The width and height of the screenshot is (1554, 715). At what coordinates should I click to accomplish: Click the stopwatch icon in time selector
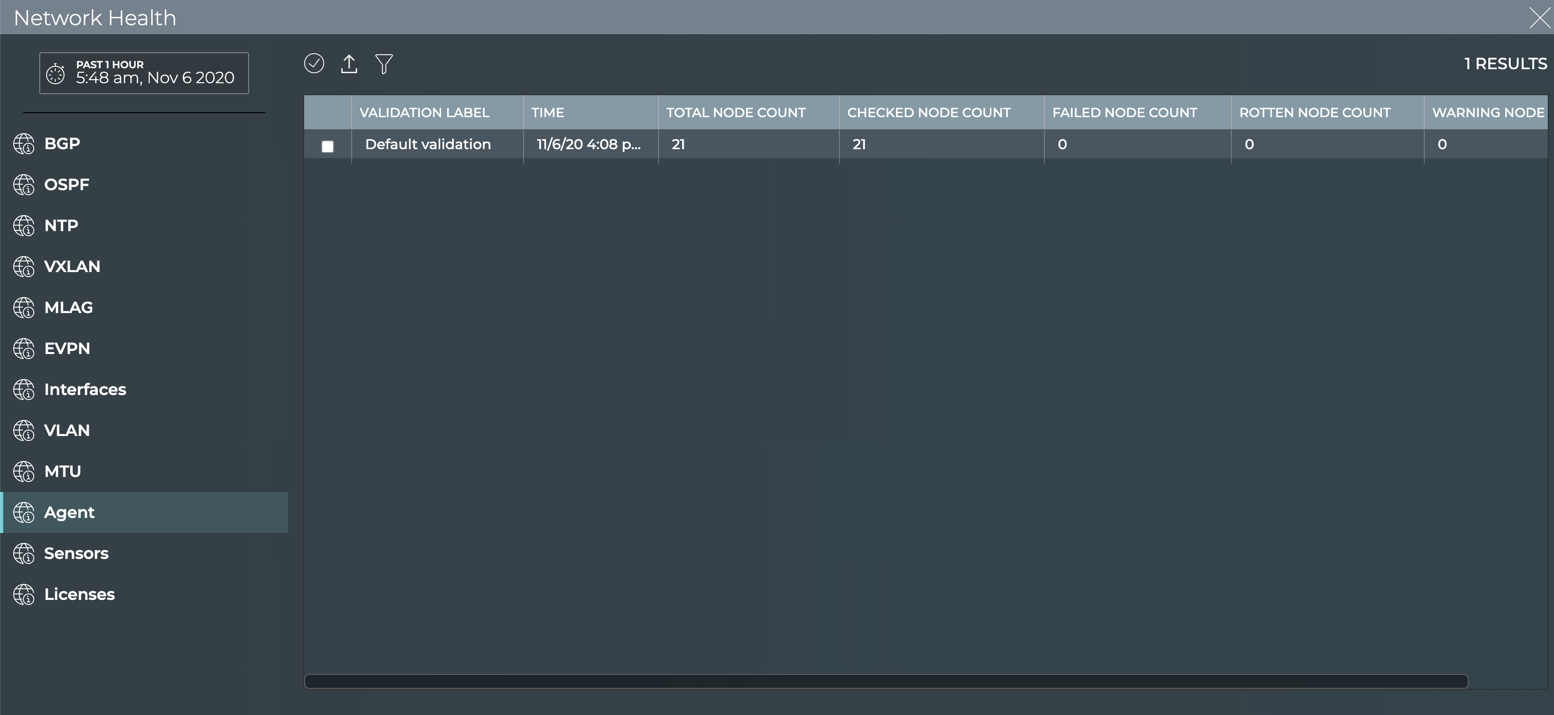click(56, 74)
